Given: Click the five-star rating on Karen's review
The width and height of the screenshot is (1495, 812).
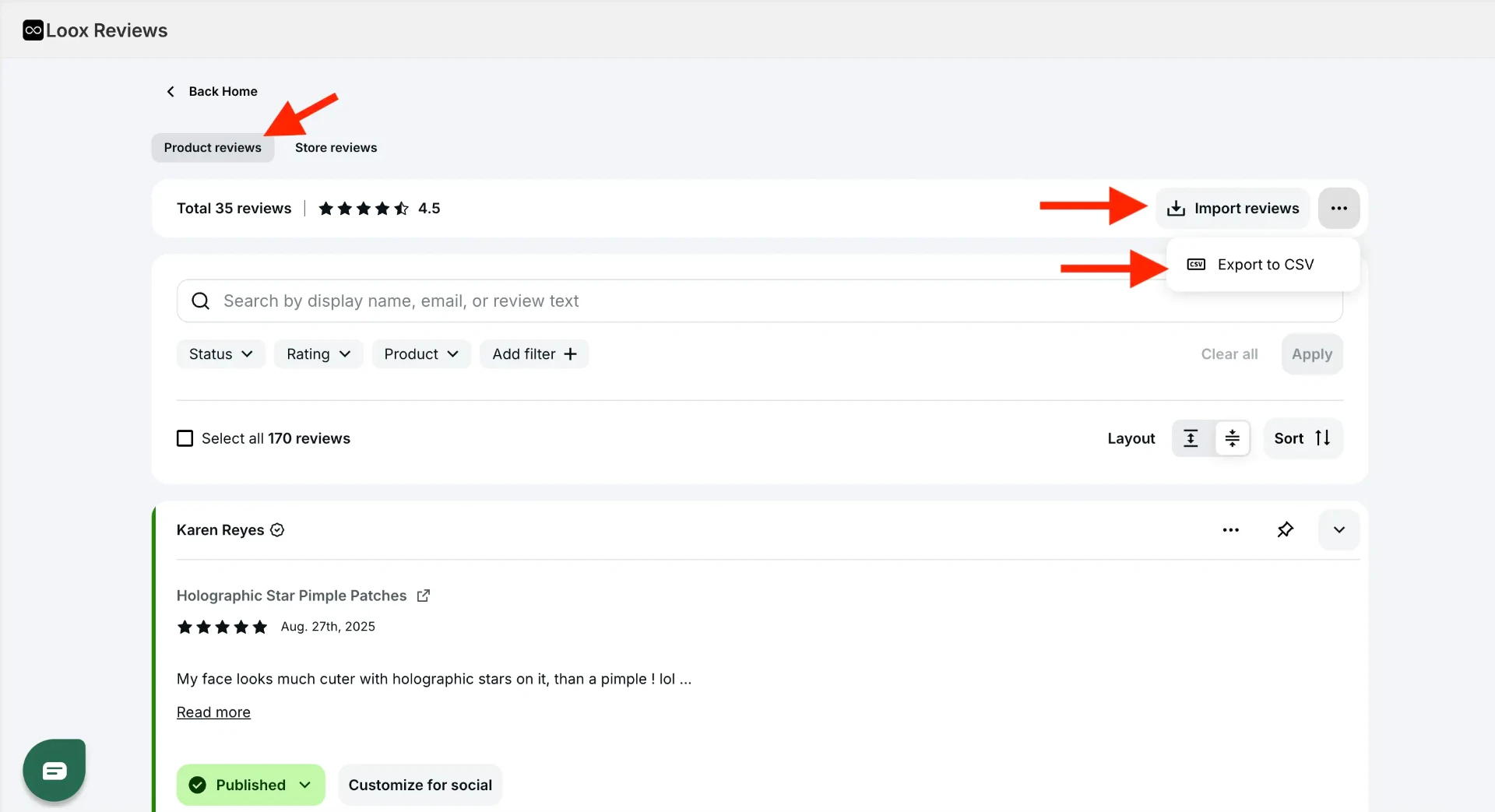Looking at the screenshot, I should click(x=222, y=627).
